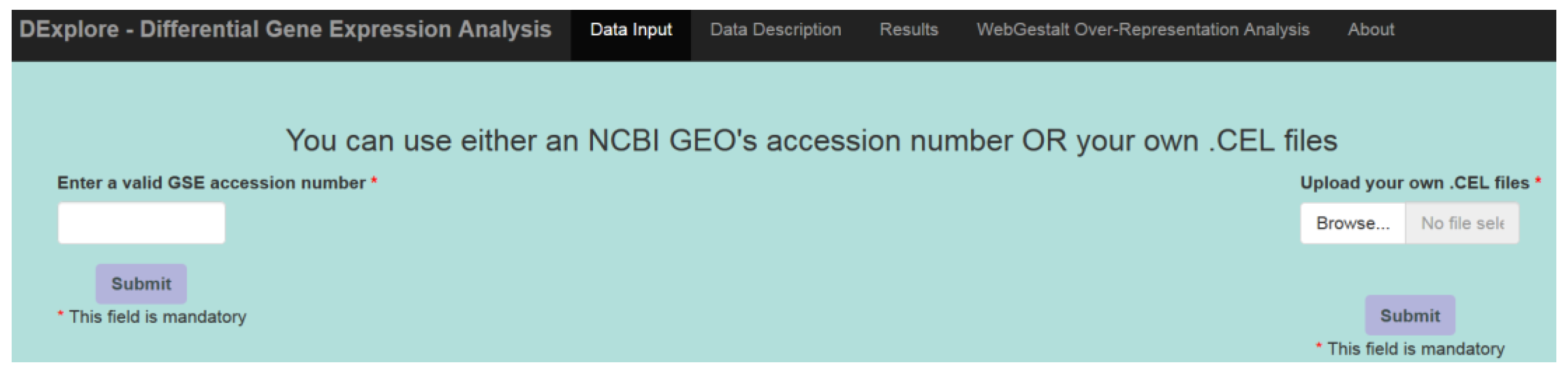Click the 'No file selected' filename field

(1462, 223)
